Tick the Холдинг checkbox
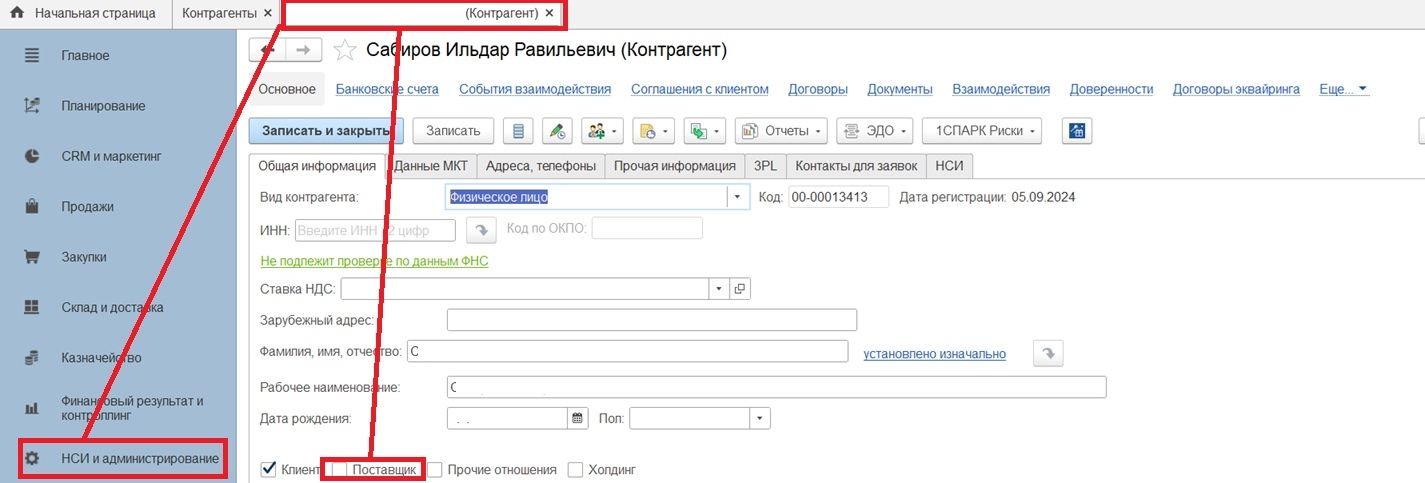The width and height of the screenshot is (1425, 483). tap(575, 469)
